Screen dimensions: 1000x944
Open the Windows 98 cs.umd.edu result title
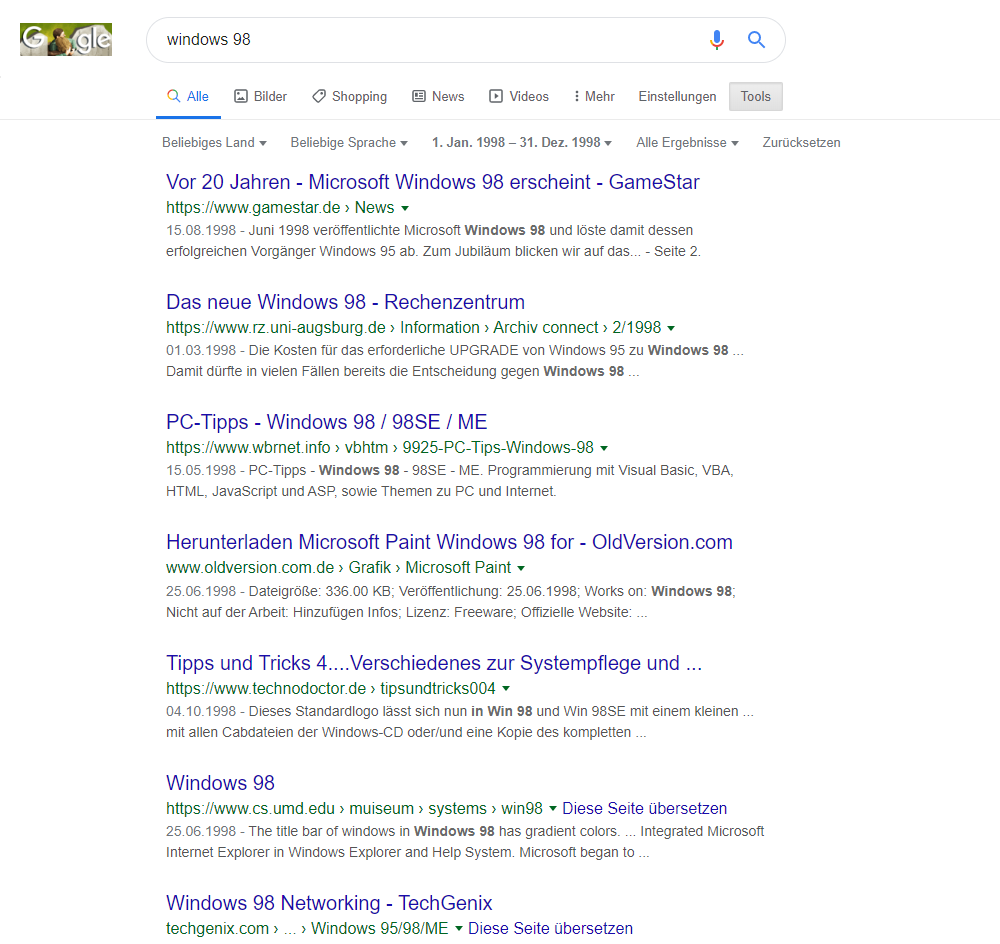pyautogui.click(x=220, y=783)
